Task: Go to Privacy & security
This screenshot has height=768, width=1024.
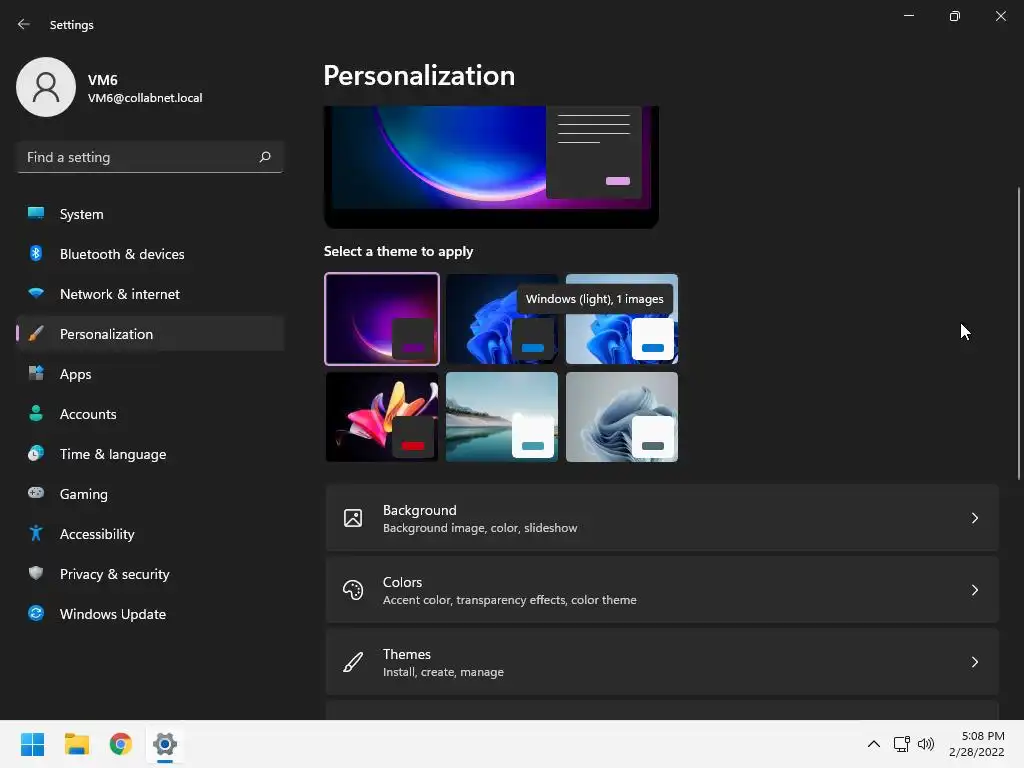Action: click(x=150, y=574)
